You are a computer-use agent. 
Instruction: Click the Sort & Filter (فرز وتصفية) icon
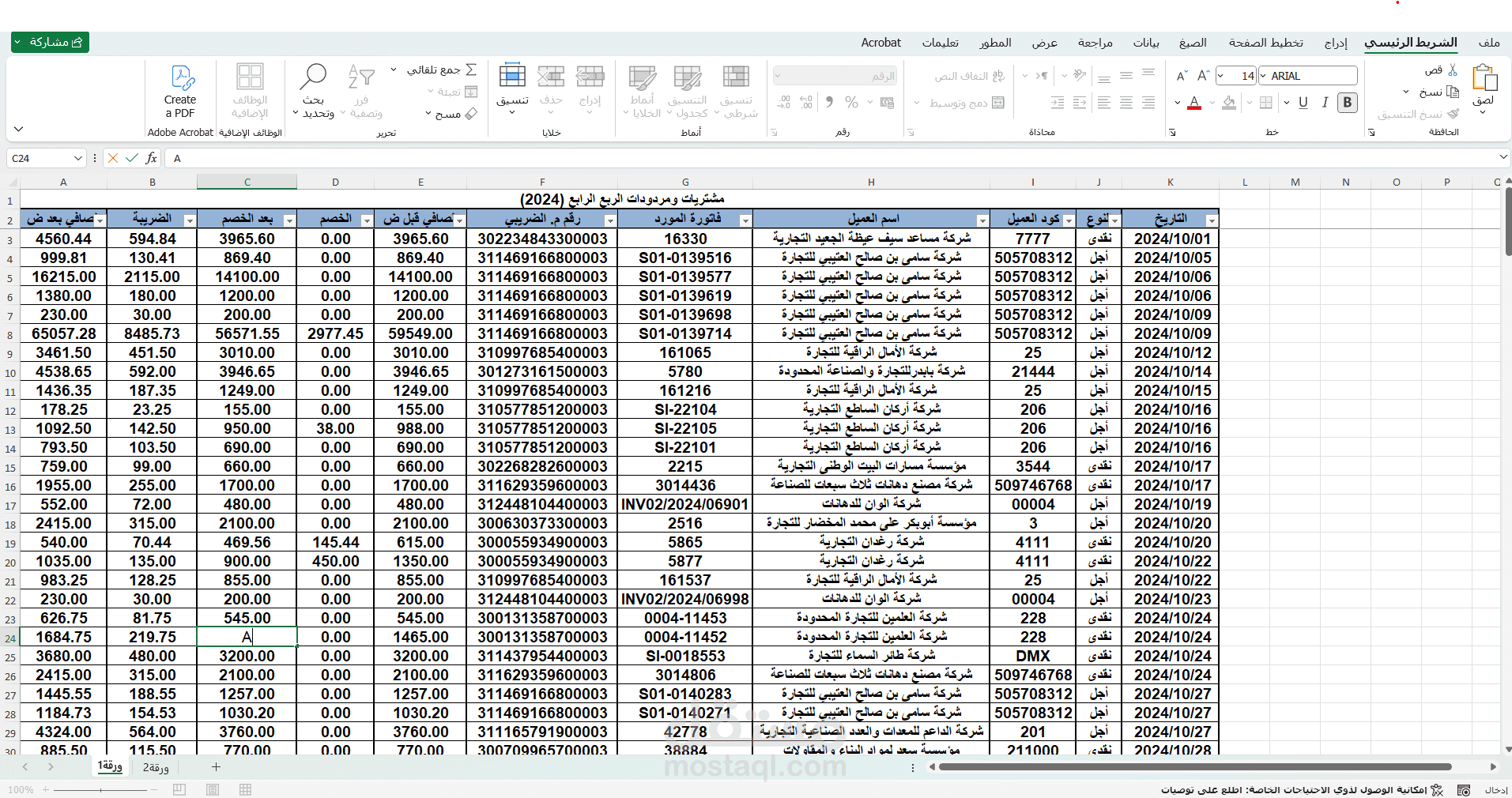pyautogui.click(x=361, y=77)
